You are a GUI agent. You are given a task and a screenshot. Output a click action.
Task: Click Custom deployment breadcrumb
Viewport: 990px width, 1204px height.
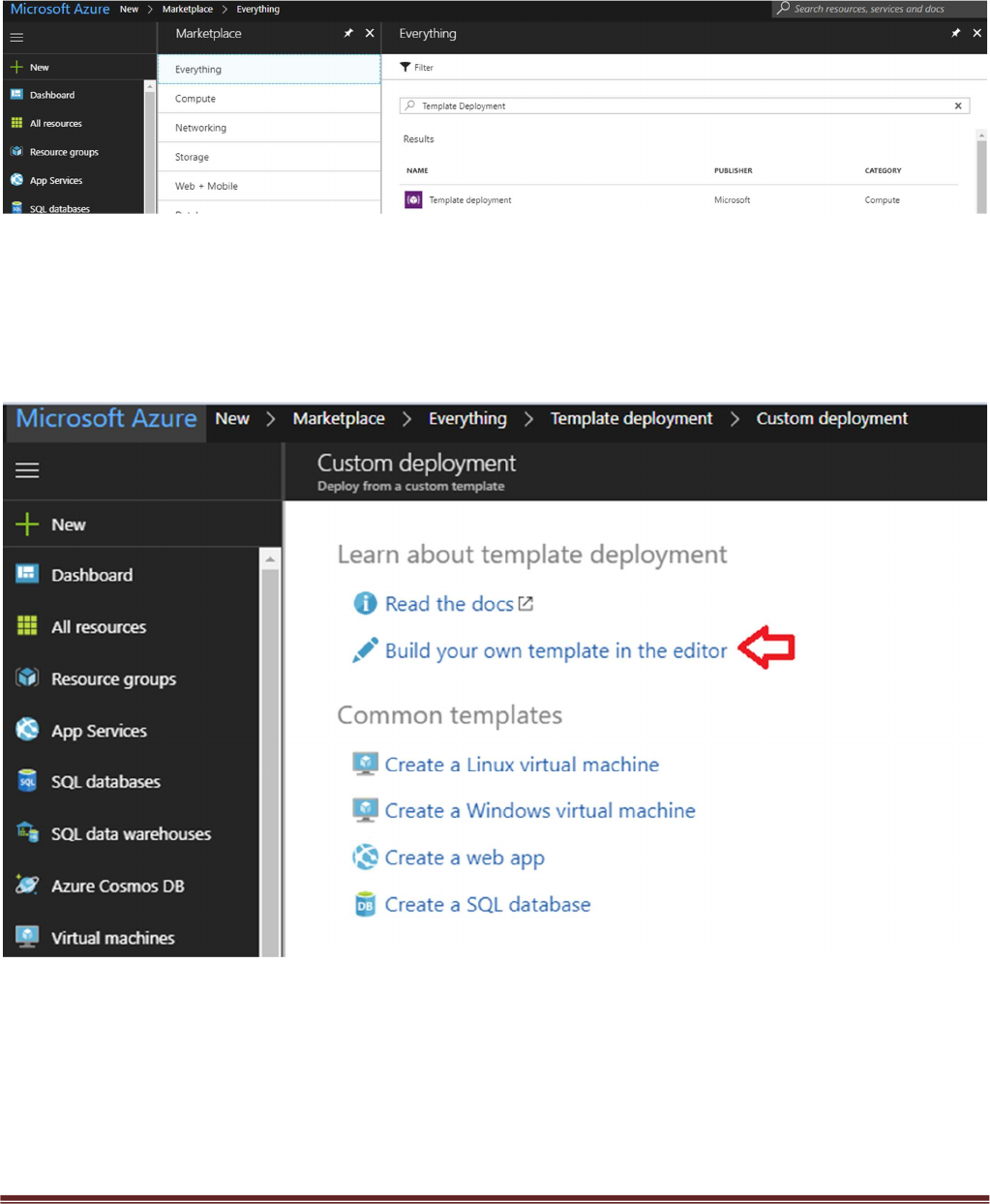point(832,418)
